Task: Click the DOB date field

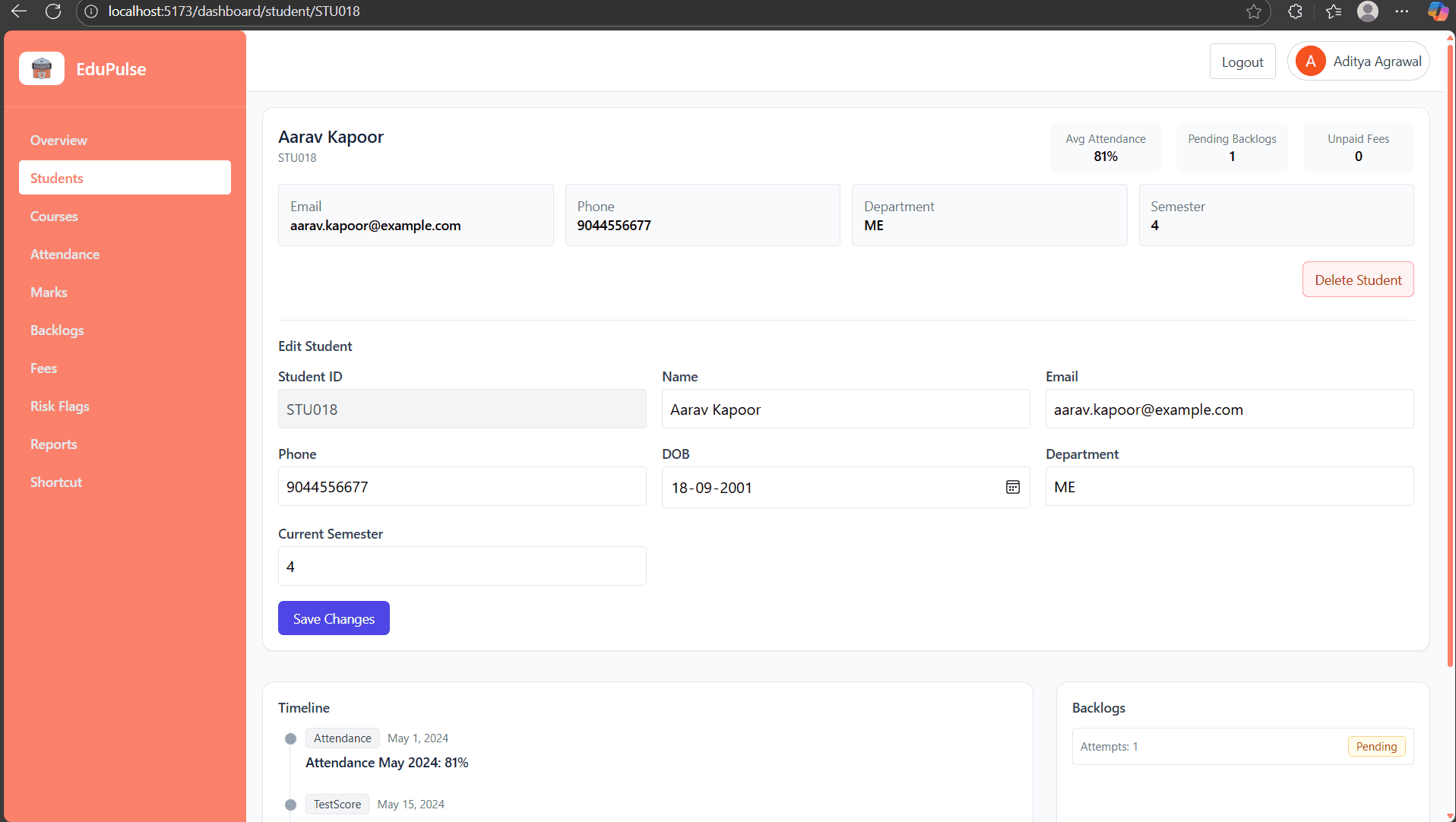Action: (846, 487)
